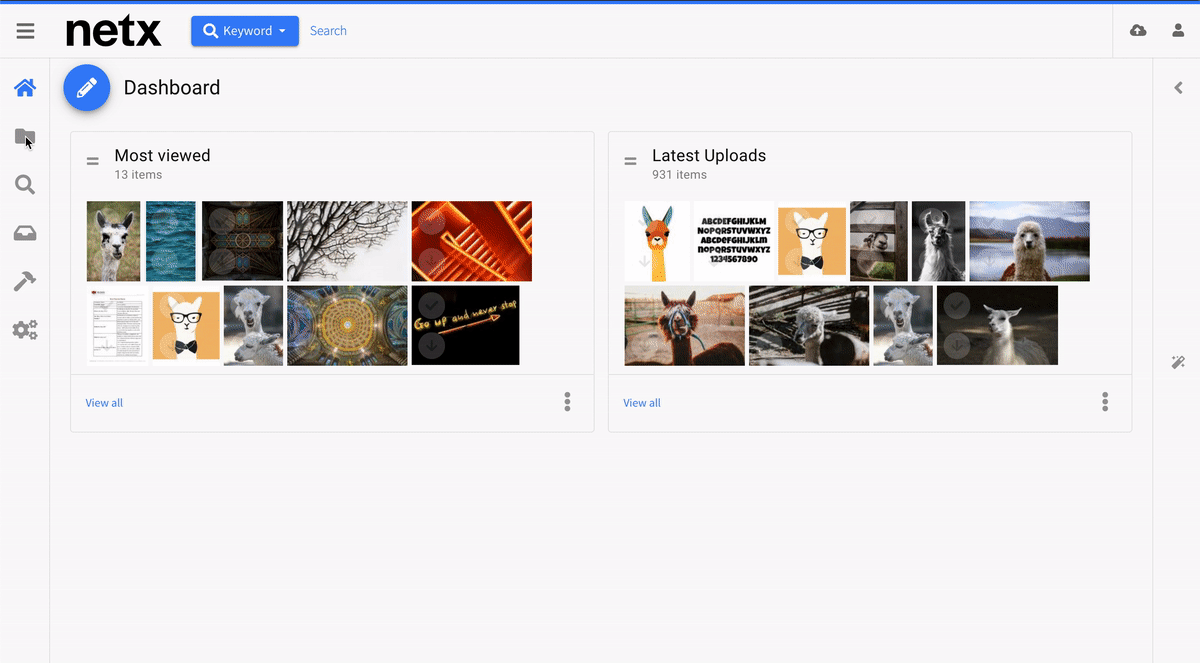Open the hamburger main menu

coord(25,31)
